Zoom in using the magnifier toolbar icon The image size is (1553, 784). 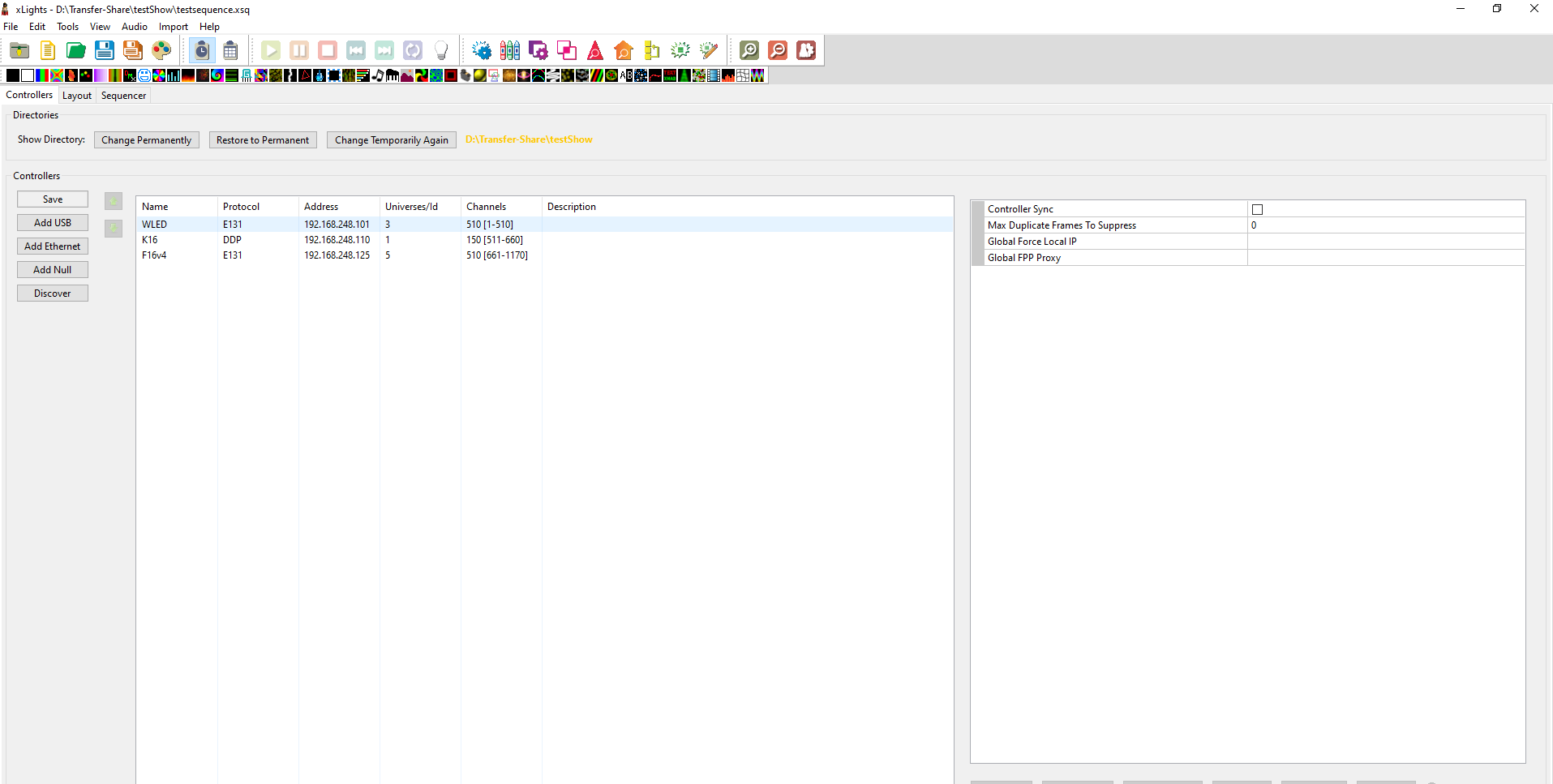click(x=749, y=50)
